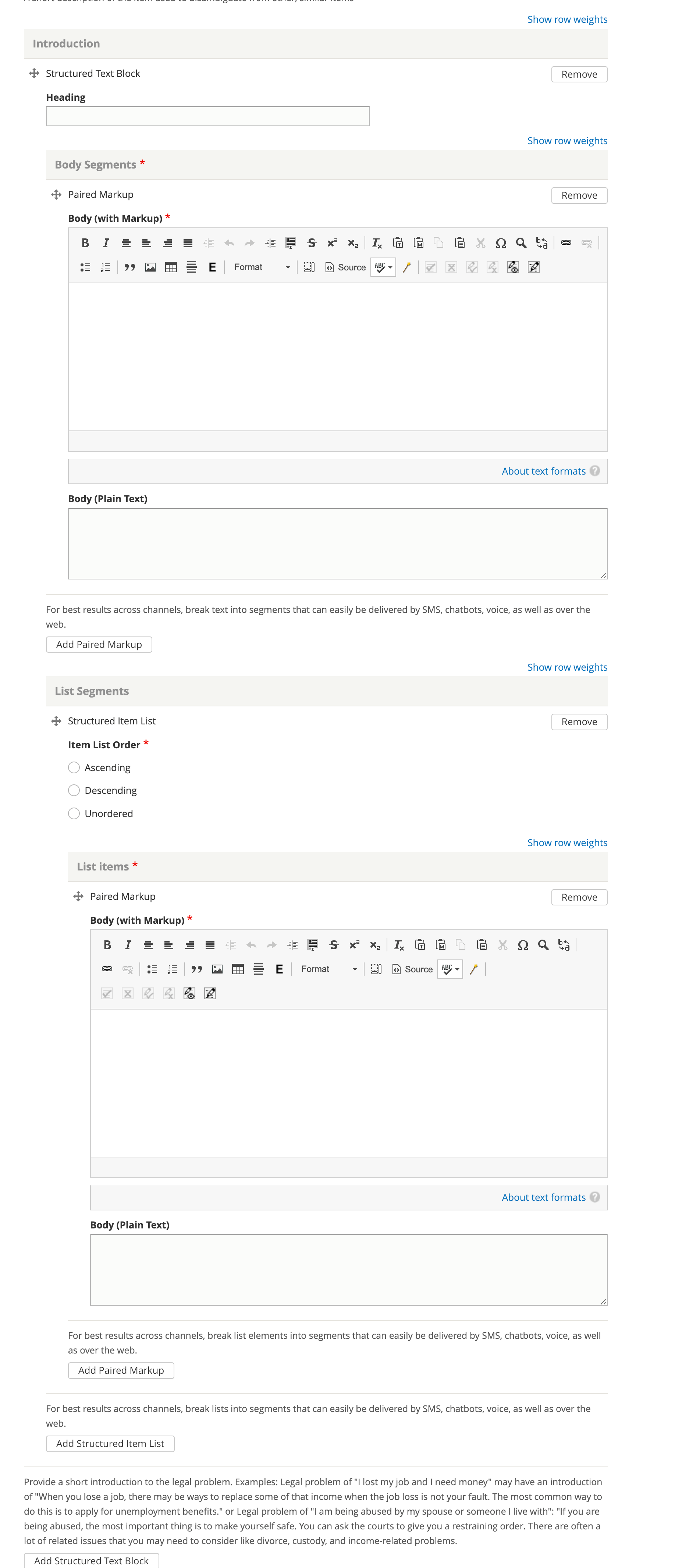Click Body (Plain Text) box under List items
The height and width of the screenshot is (1568, 675).
pyautogui.click(x=349, y=1270)
